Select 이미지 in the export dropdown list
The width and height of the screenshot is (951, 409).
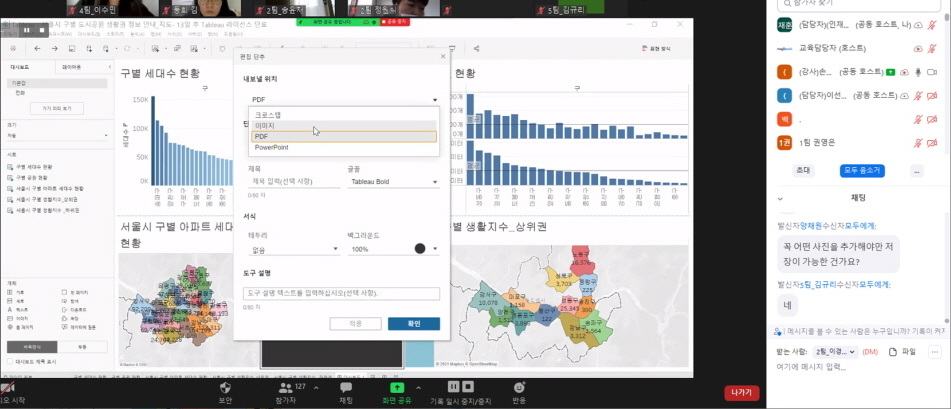[x=343, y=126]
